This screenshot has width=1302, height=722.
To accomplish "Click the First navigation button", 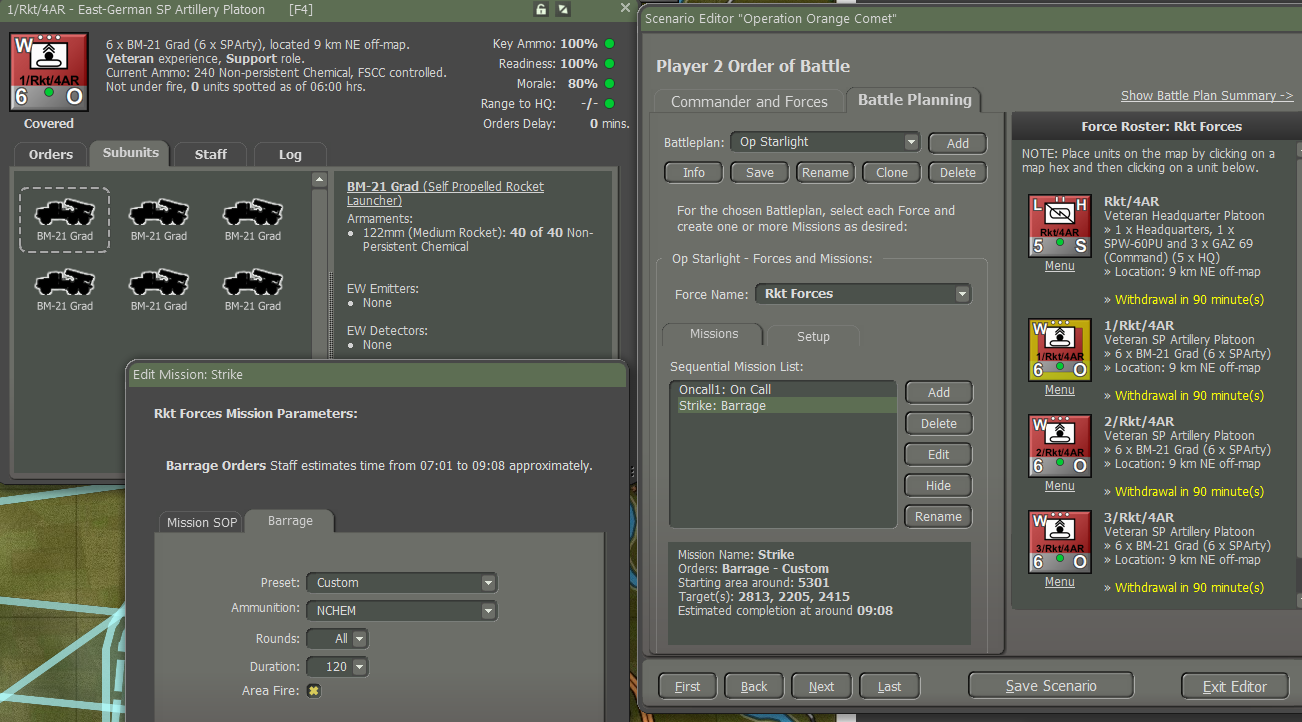I will (x=688, y=686).
